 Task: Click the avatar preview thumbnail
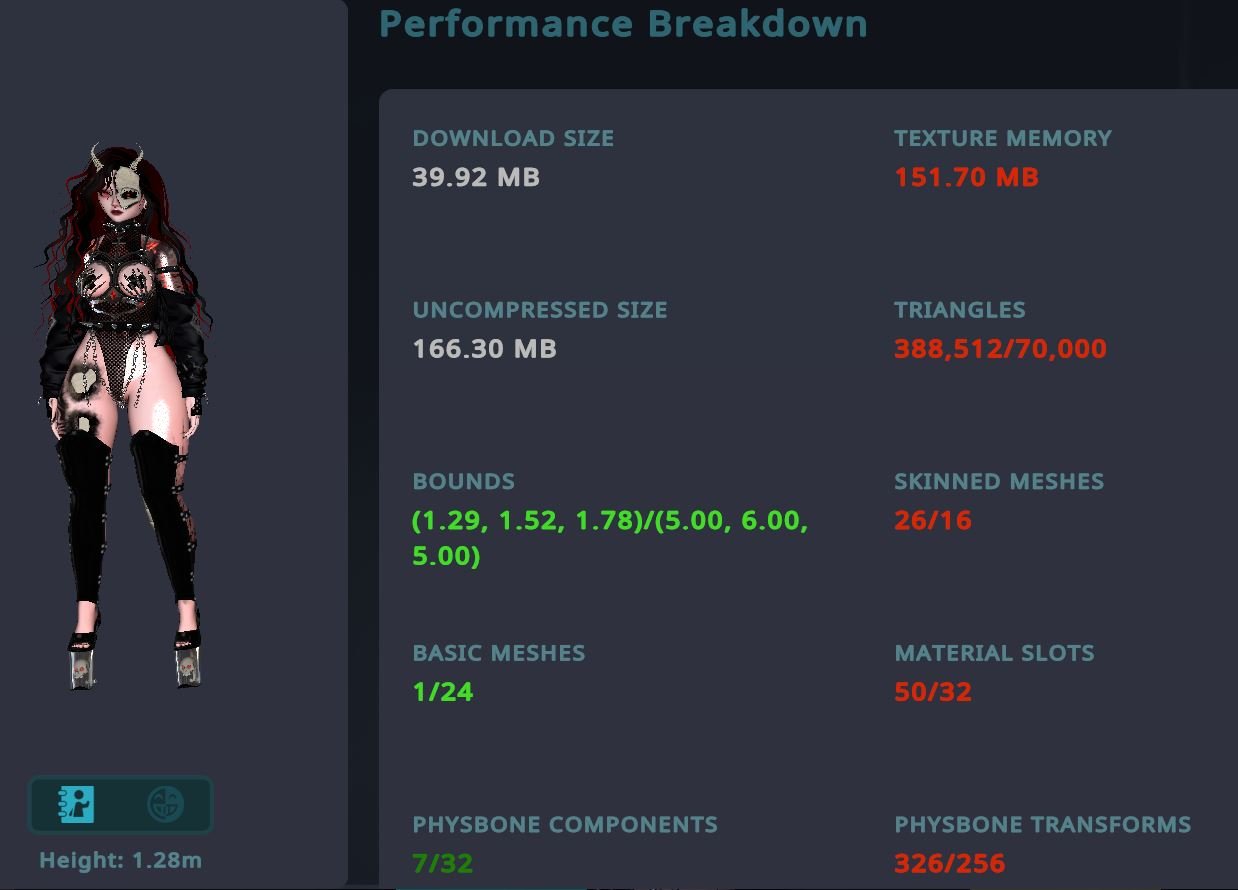[123, 416]
